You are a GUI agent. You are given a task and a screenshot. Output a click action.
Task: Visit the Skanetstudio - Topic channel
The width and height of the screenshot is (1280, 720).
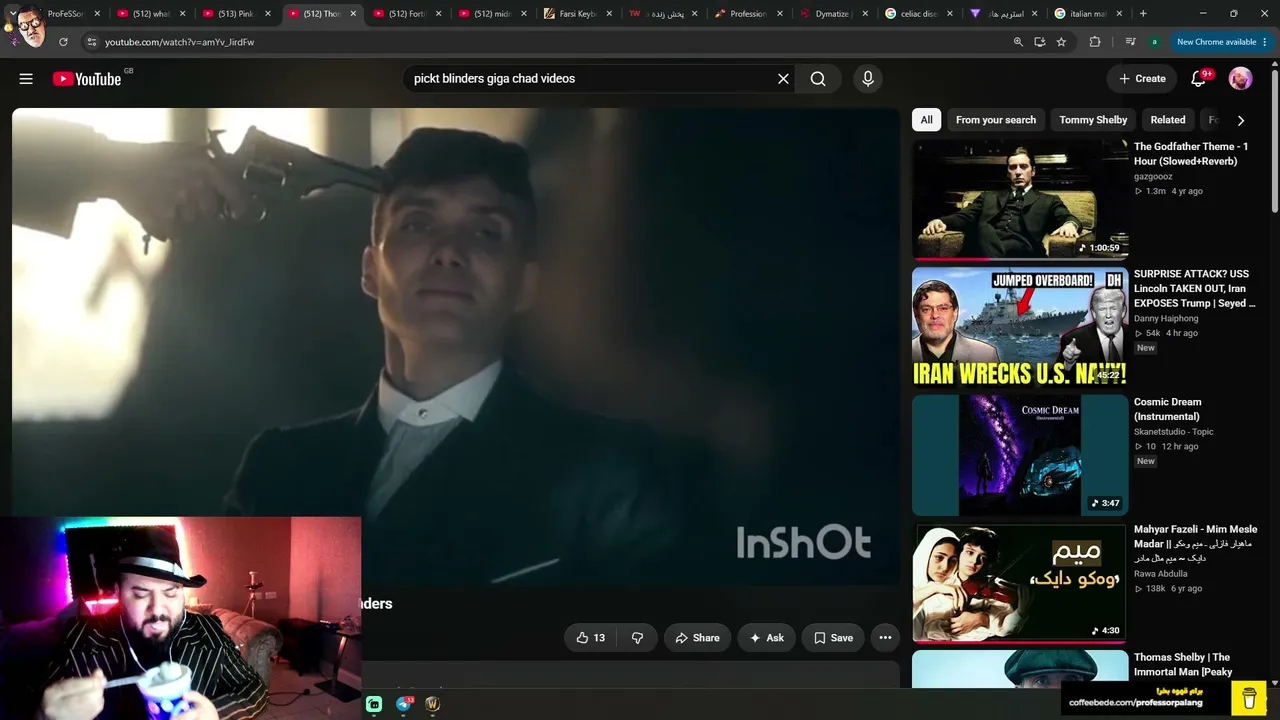coord(1174,432)
